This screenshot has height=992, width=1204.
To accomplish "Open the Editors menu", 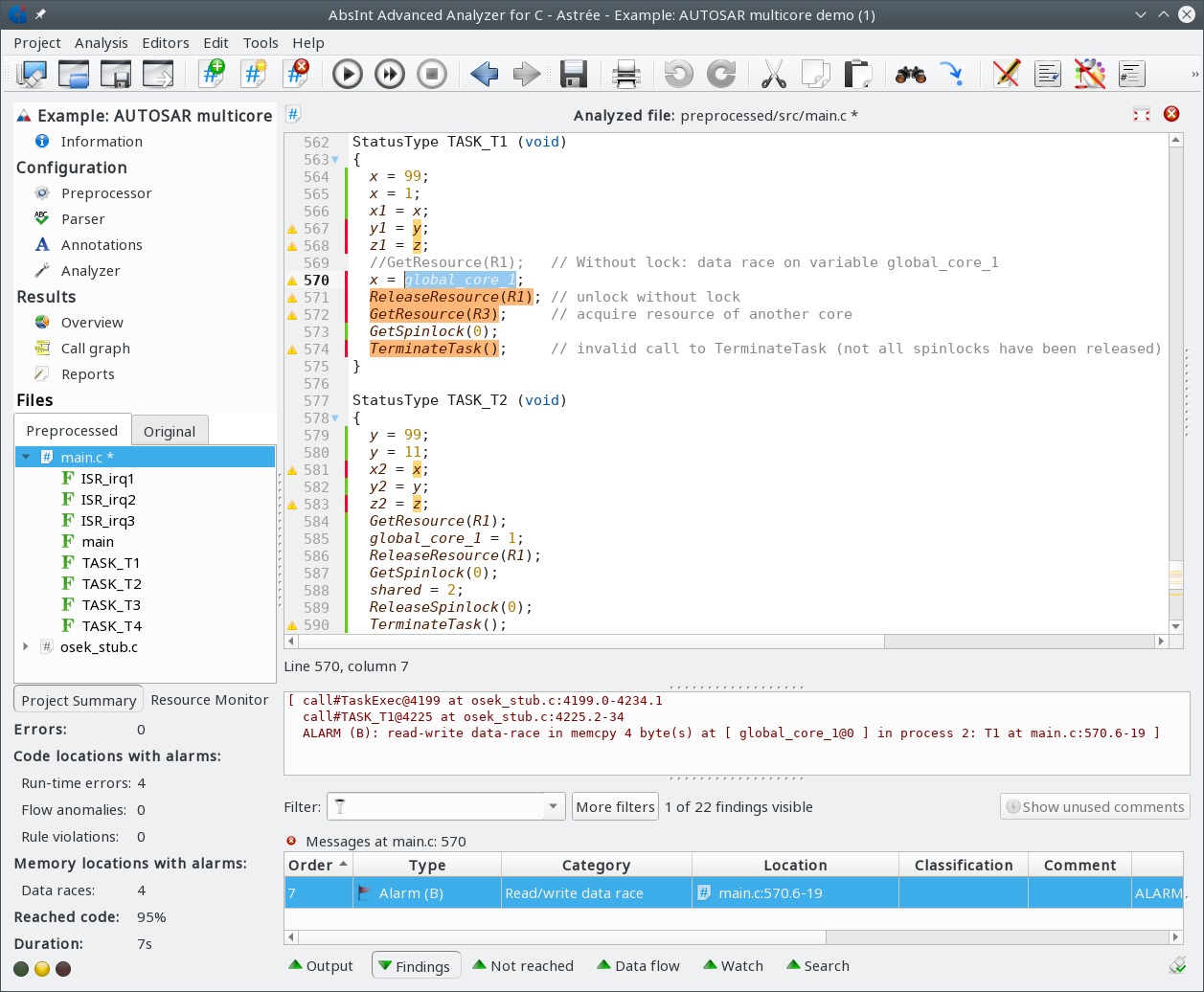I will (x=166, y=43).
